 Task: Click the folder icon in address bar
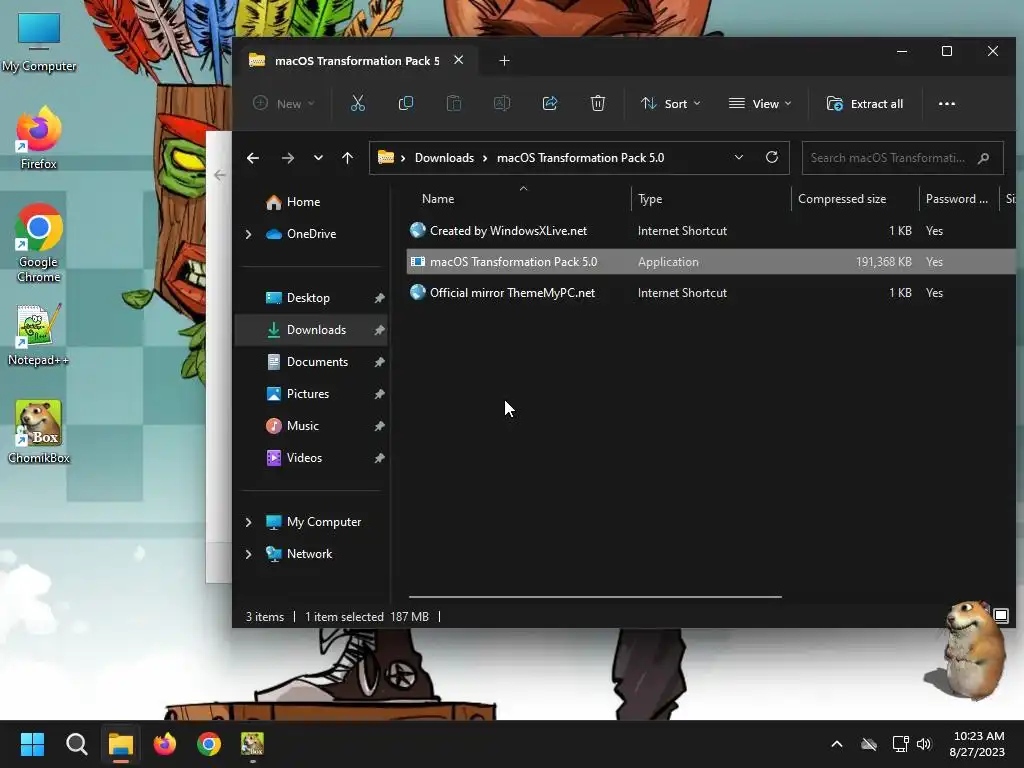[386, 157]
